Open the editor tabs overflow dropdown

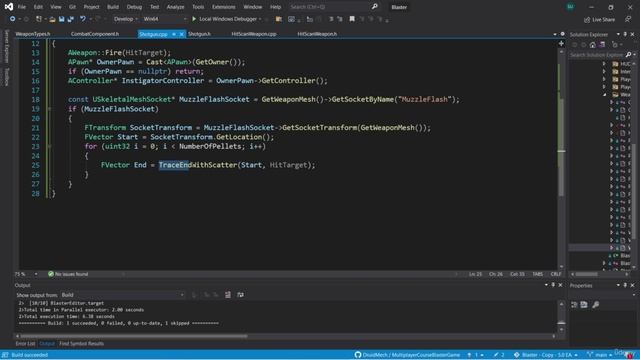tap(555, 34)
